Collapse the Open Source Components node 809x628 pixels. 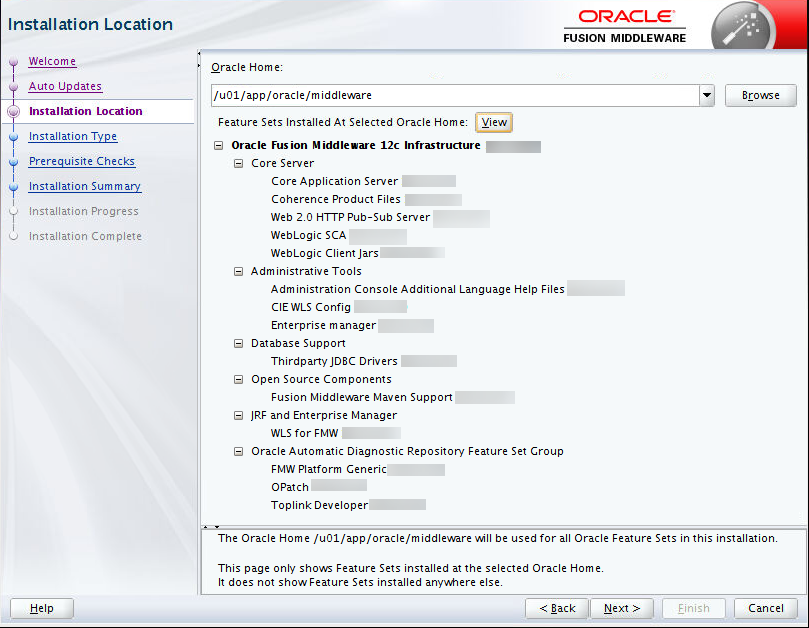(238, 380)
